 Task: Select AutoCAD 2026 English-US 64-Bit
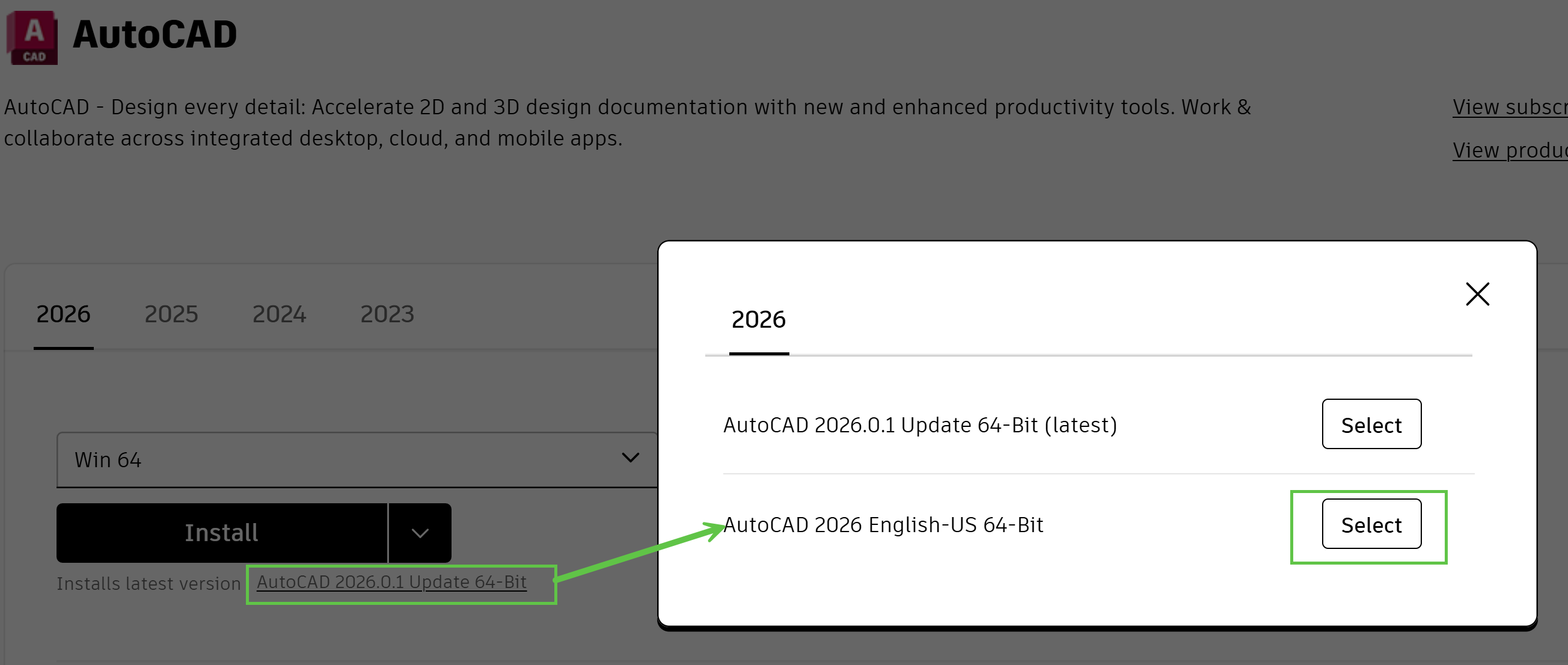tap(1371, 524)
